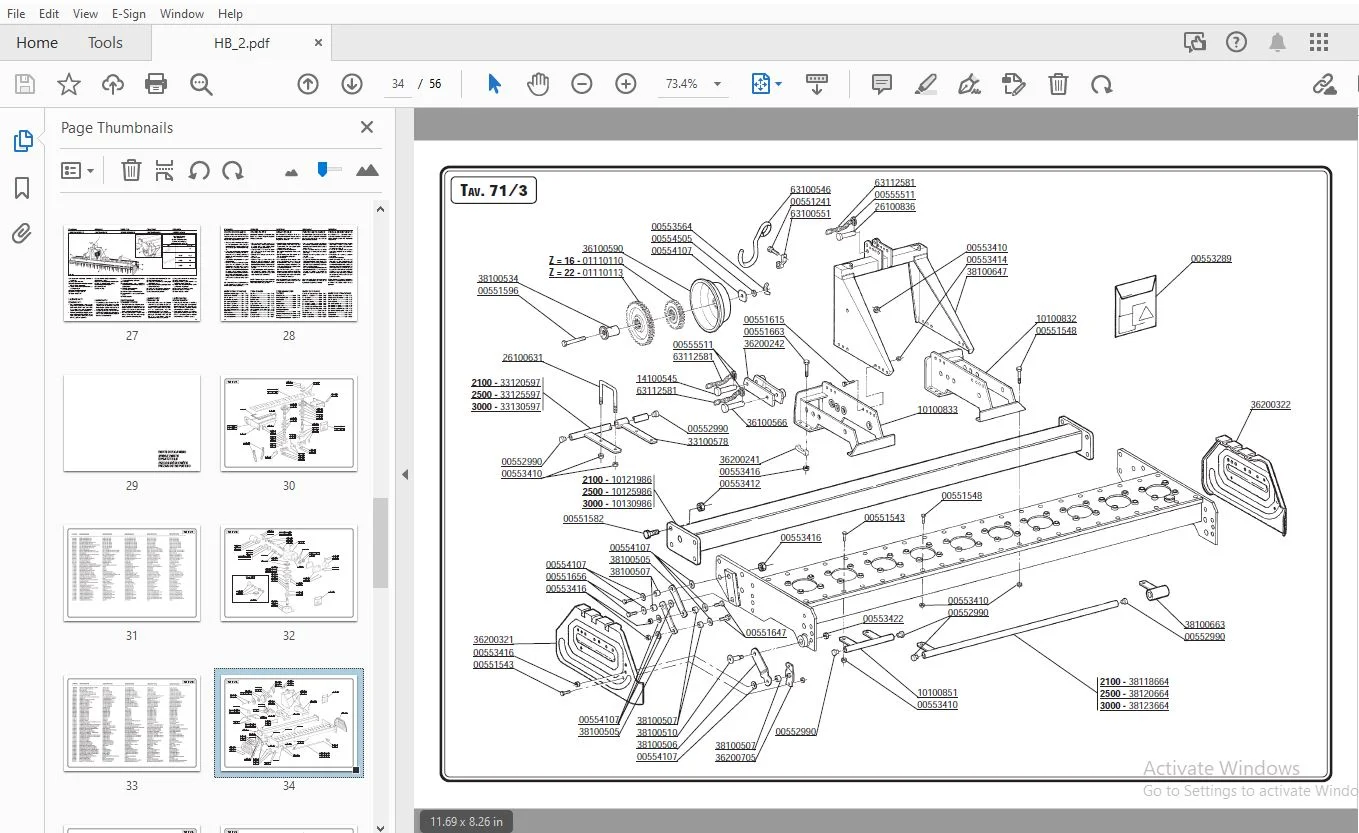This screenshot has width=1359, height=833.
Task: Activate the Selection arrow tool
Action: pyautogui.click(x=494, y=84)
